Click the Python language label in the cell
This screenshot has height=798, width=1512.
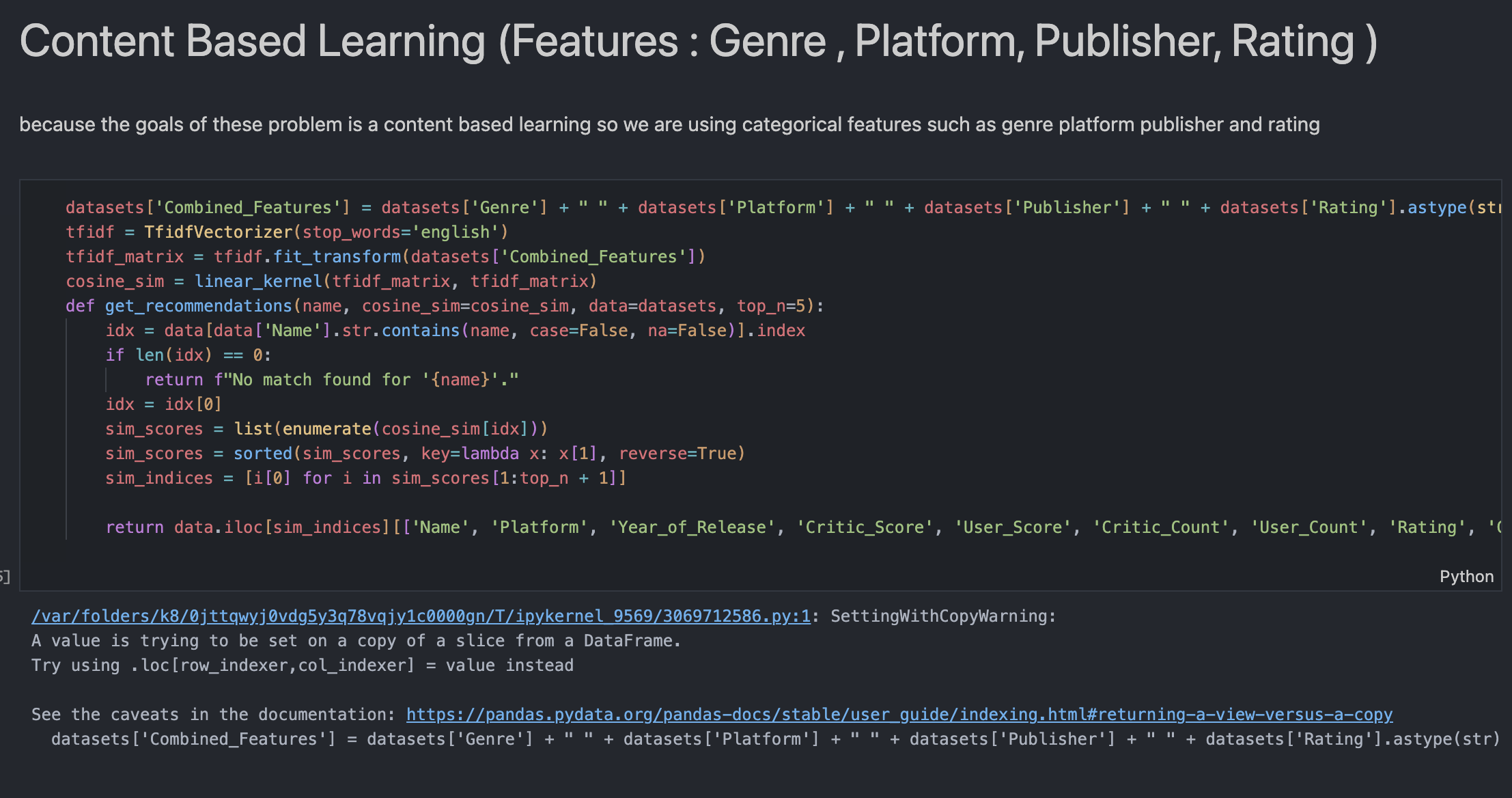coord(1466,577)
